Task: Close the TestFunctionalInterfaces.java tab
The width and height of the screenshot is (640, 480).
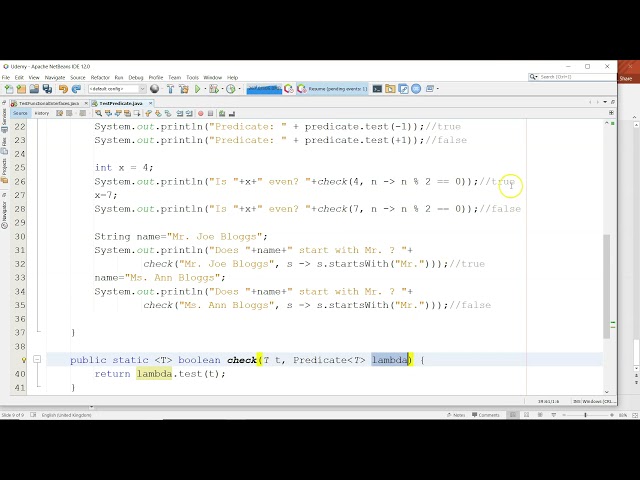Action: pos(86,103)
